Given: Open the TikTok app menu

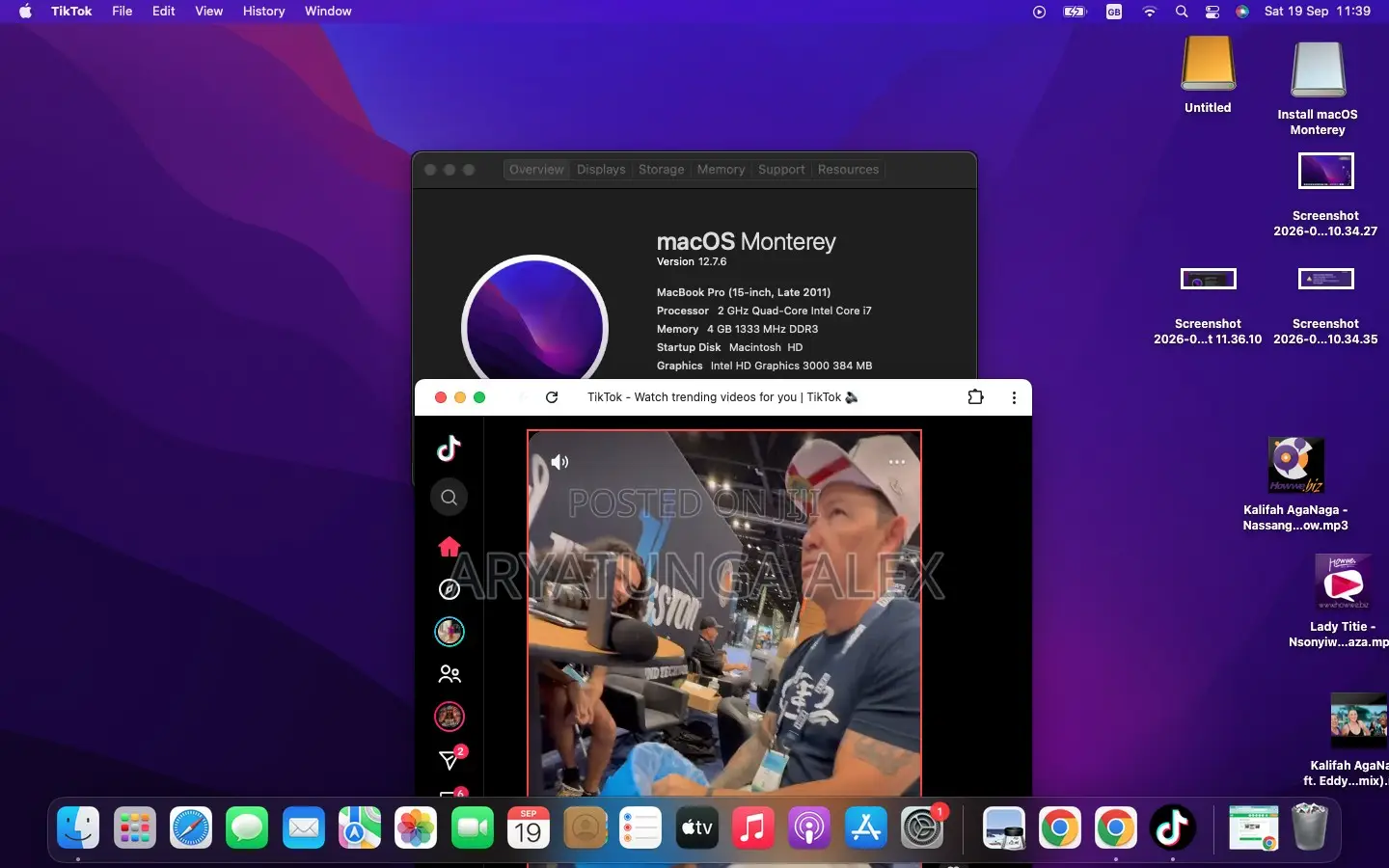Looking at the screenshot, I should point(71,12).
